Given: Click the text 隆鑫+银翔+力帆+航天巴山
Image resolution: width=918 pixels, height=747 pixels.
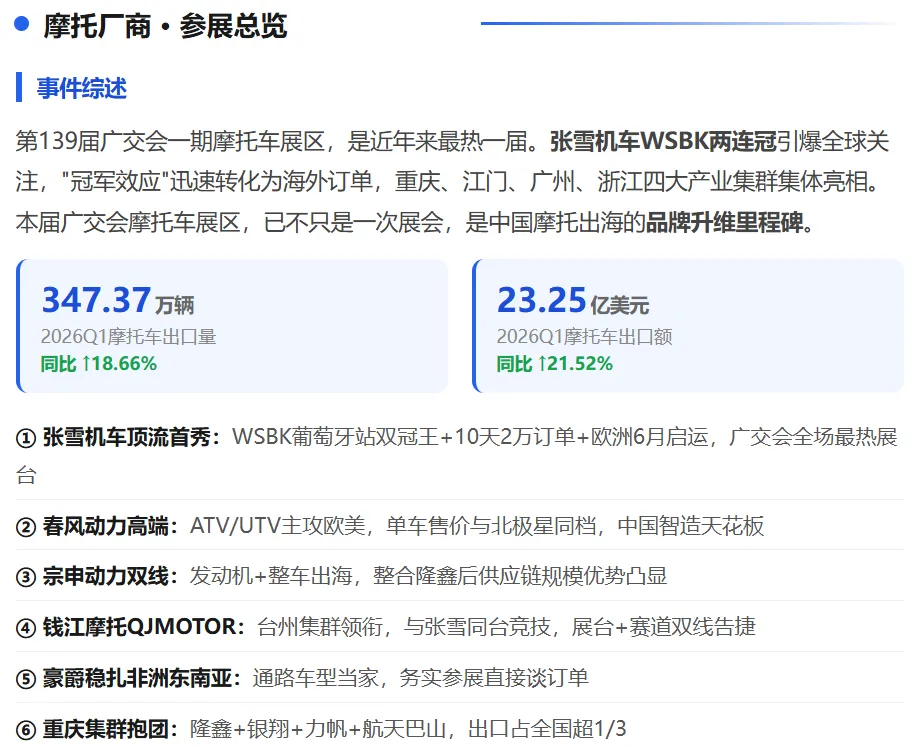Looking at the screenshot, I should (x=318, y=729).
